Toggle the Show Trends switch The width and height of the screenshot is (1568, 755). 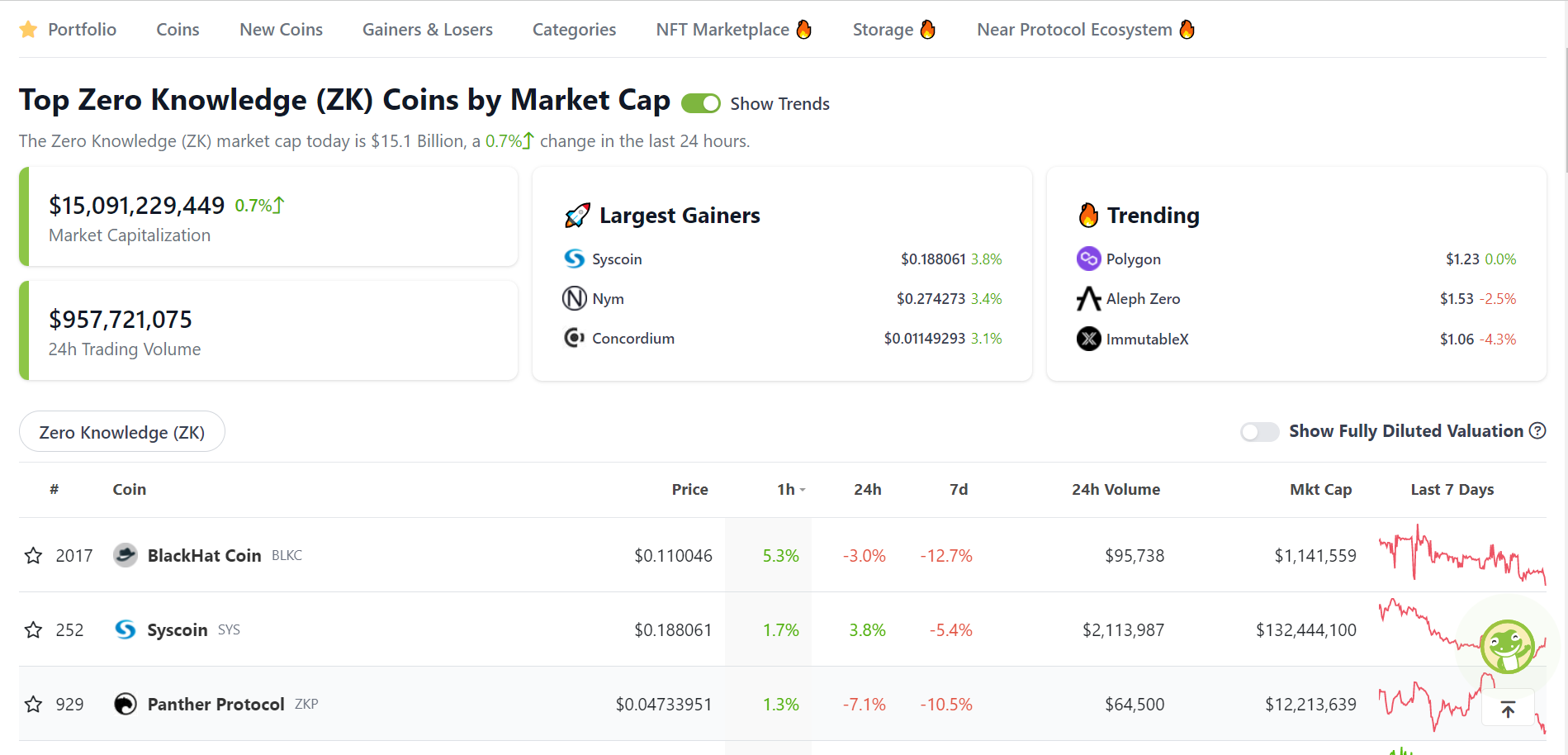[x=701, y=103]
